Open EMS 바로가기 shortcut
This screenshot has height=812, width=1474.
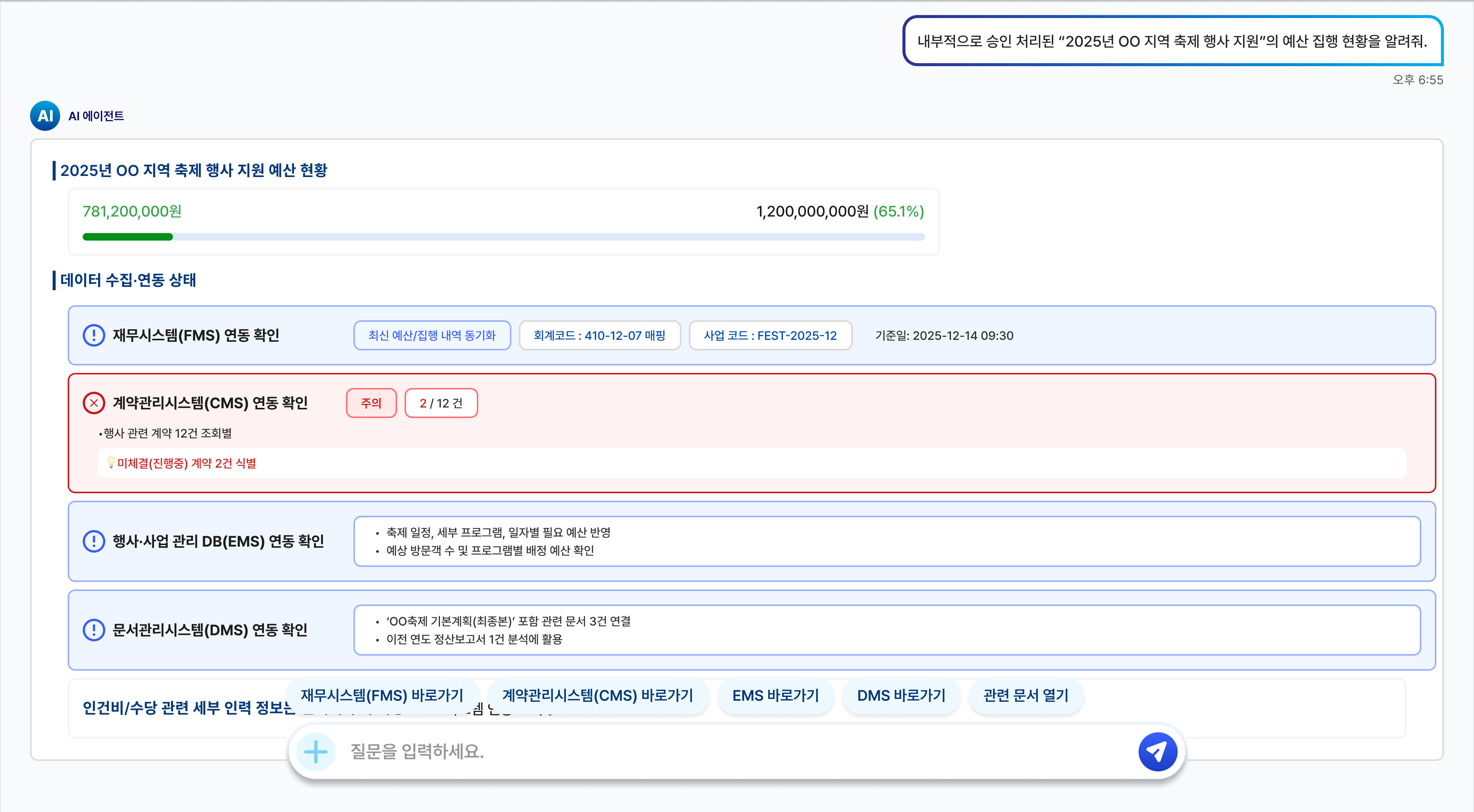click(x=775, y=695)
